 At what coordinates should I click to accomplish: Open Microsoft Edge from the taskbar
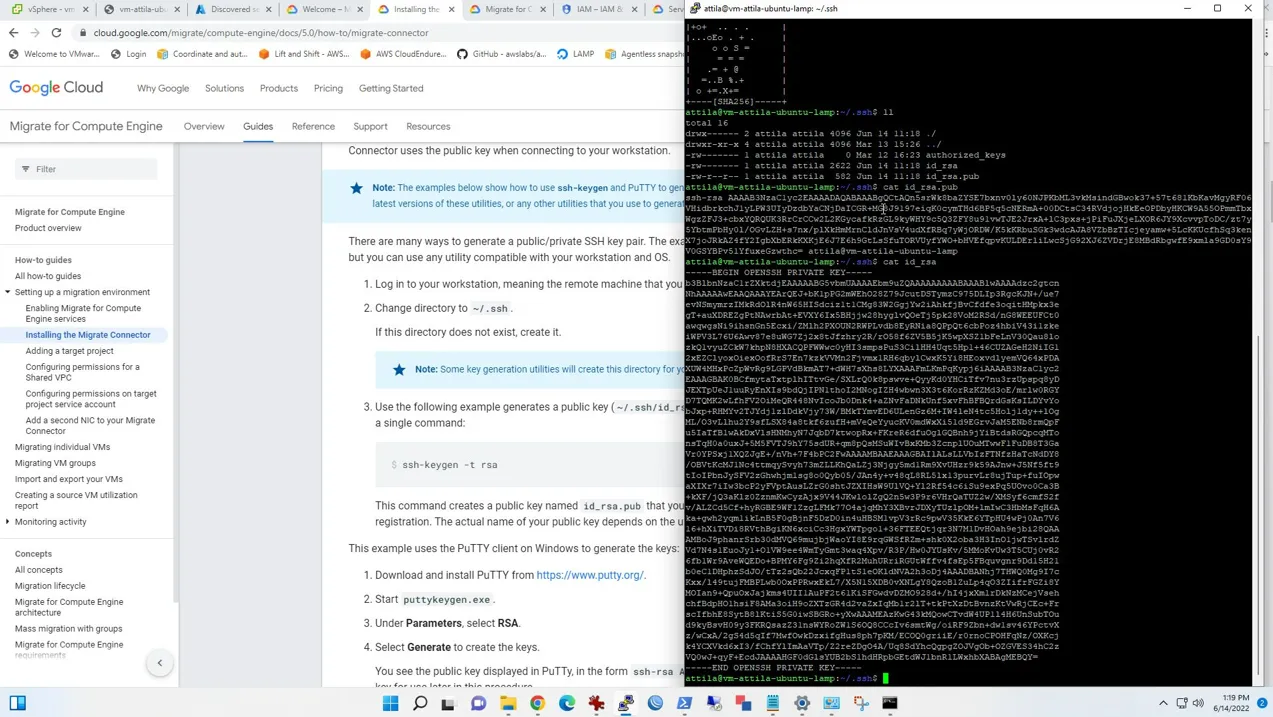click(x=567, y=703)
